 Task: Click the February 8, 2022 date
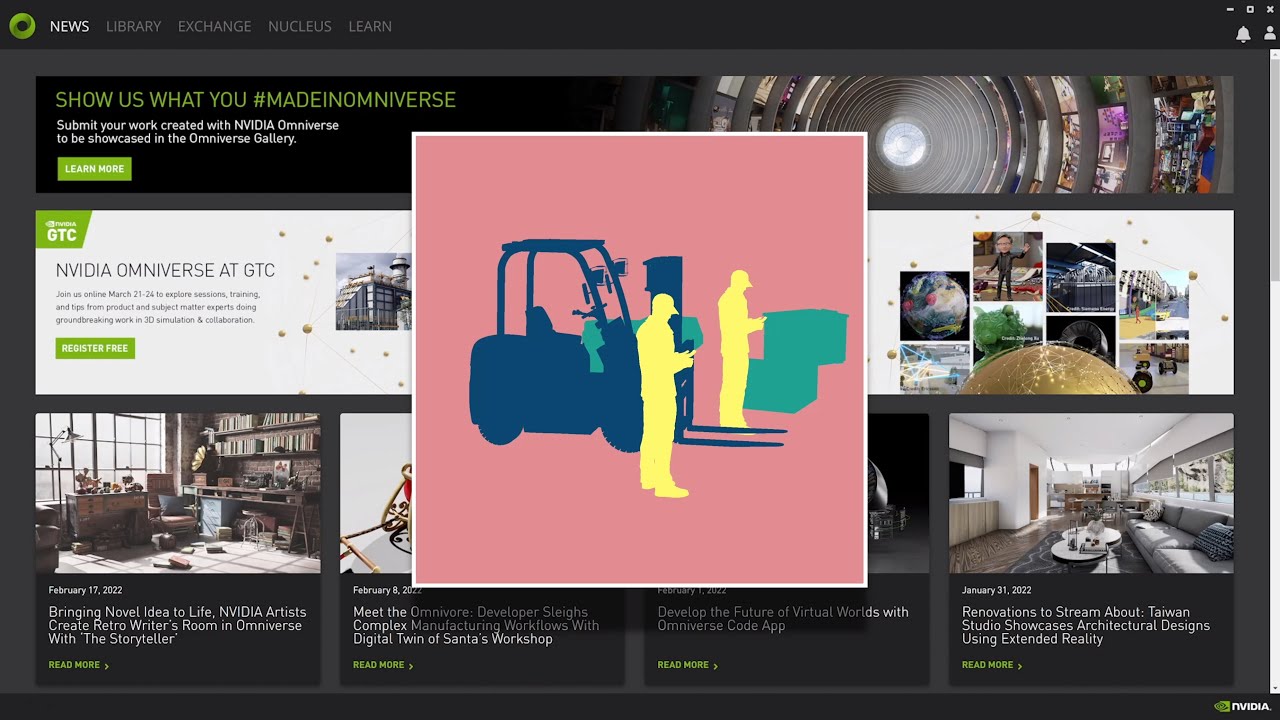(388, 590)
